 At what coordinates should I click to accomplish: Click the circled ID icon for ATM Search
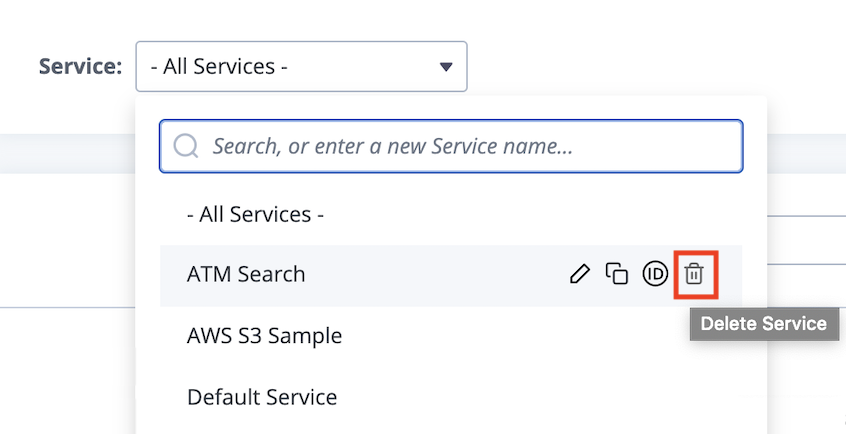655,274
